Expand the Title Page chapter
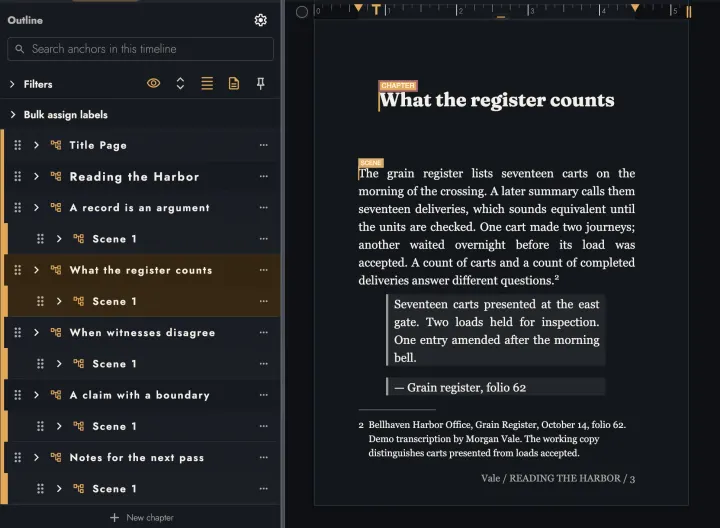 pyautogui.click(x=36, y=145)
